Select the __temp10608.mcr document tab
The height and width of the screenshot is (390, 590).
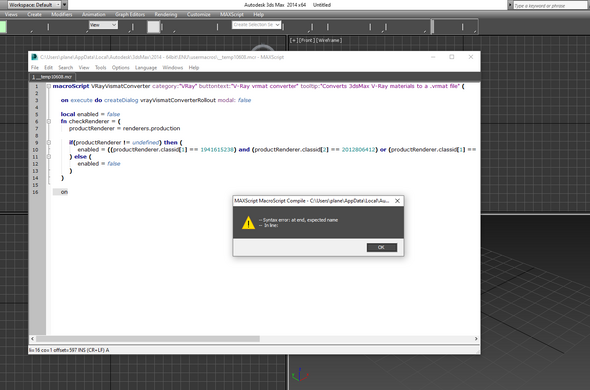click(52, 77)
